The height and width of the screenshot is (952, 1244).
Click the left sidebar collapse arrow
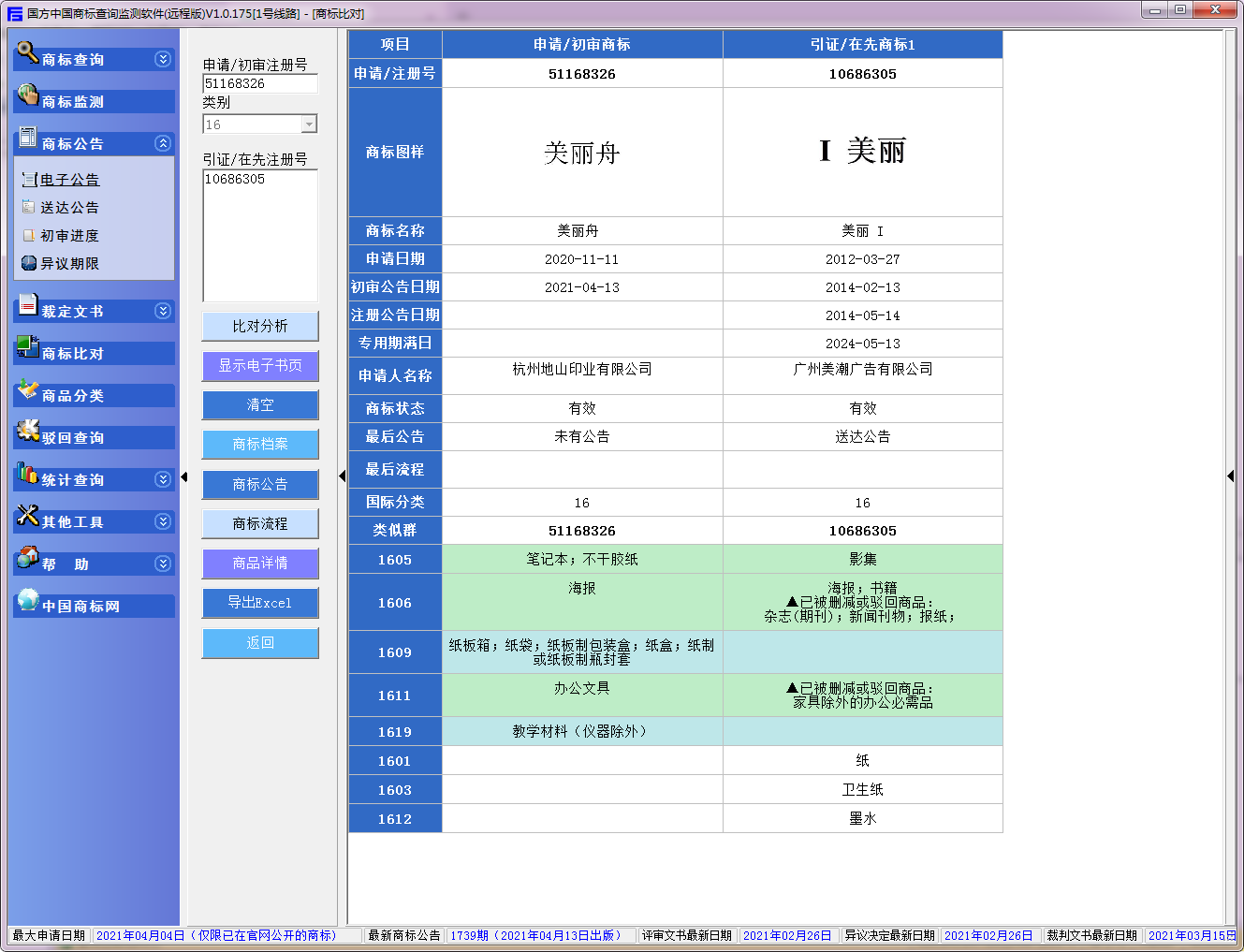[x=184, y=477]
